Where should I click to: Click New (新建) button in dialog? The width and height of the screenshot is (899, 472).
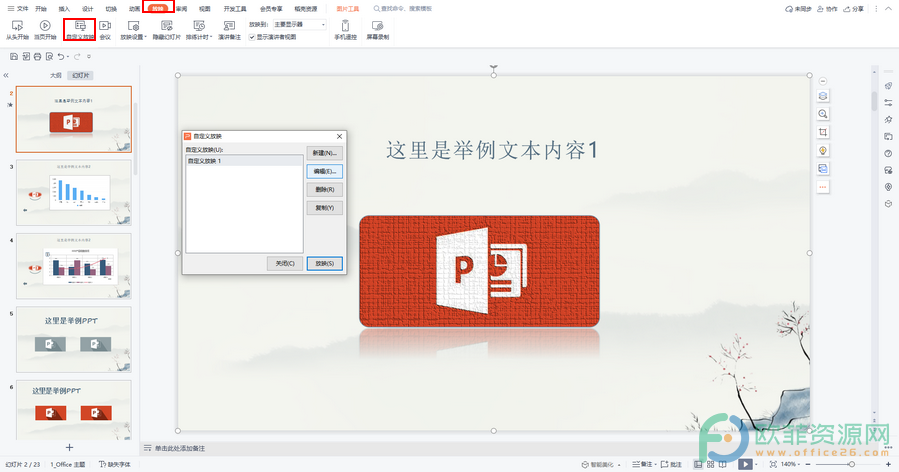pos(325,153)
